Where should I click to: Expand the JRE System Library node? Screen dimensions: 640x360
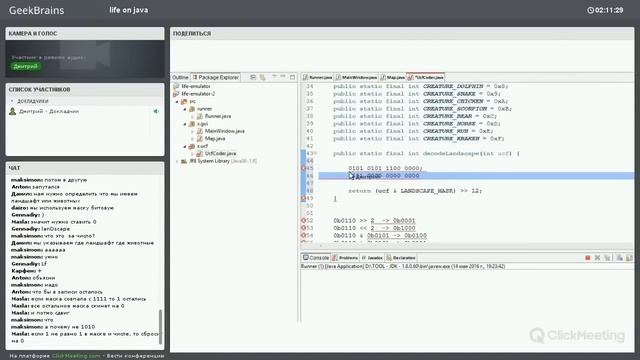point(177,161)
